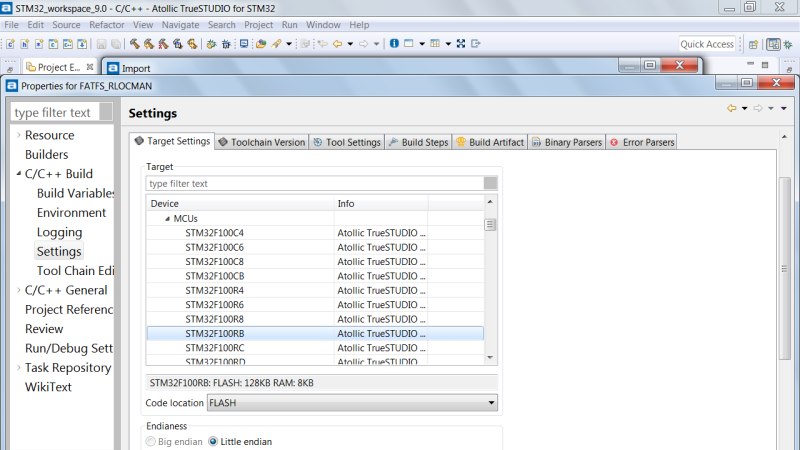
Task: Select Review in the properties tree
Action: click(44, 329)
